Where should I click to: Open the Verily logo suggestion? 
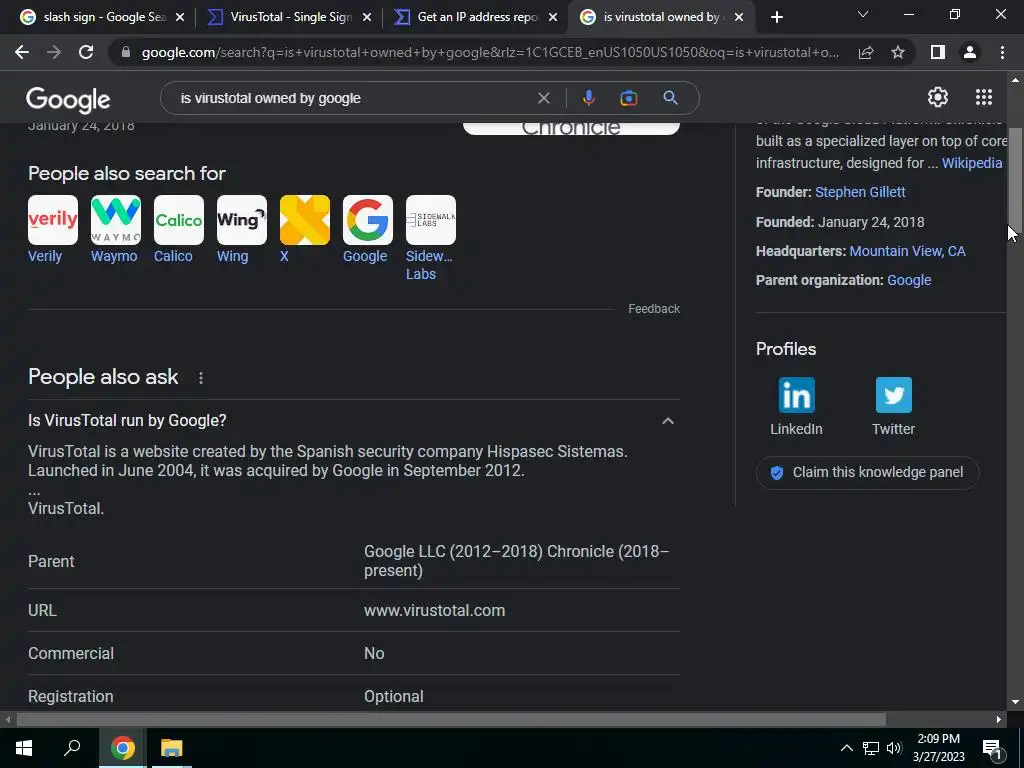(x=53, y=220)
